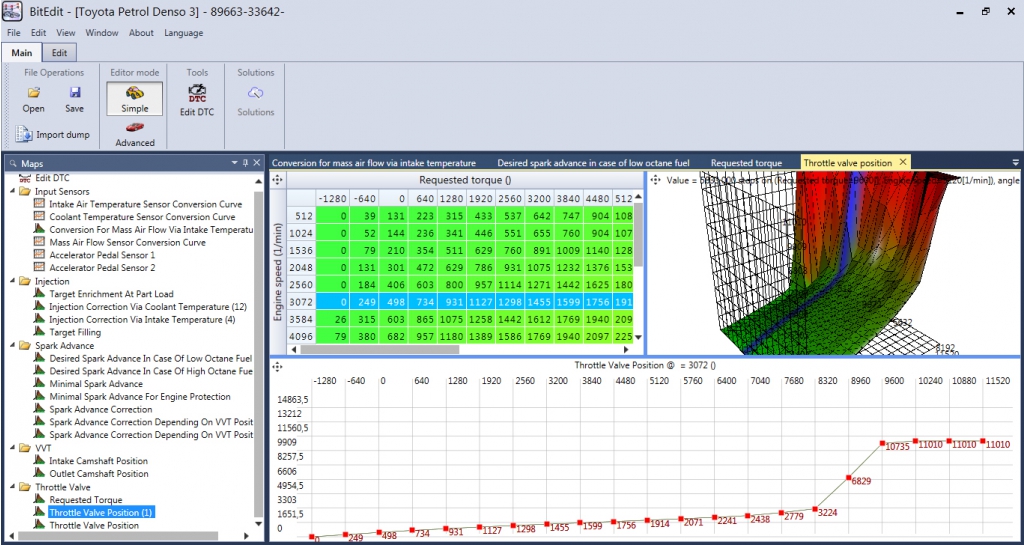This screenshot has height=545, width=1024.
Task: Switch to the Main ribbon tab
Action: [x=22, y=53]
